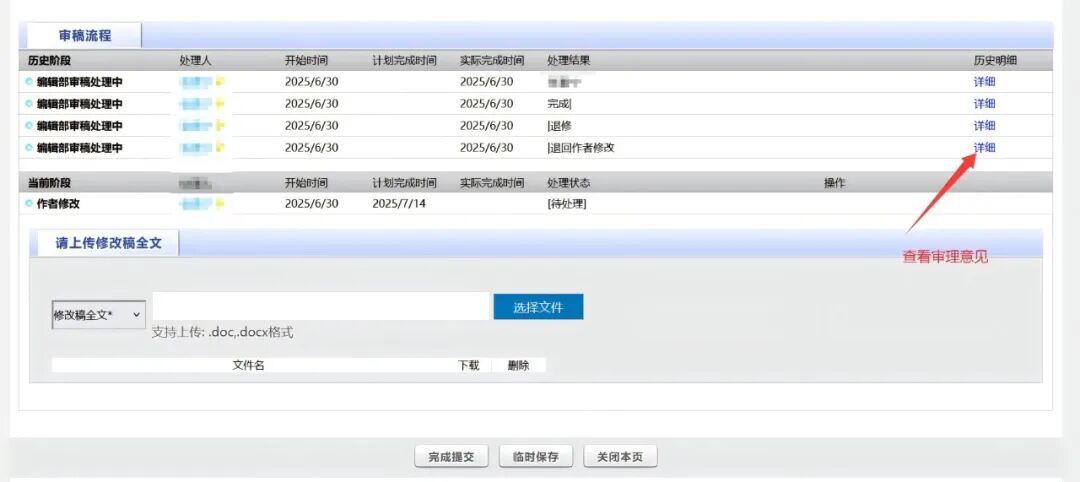This screenshot has width=1080, height=482.
Task: Click yellow handler icon in the 作者修改 row
Action: pyautogui.click(x=219, y=204)
